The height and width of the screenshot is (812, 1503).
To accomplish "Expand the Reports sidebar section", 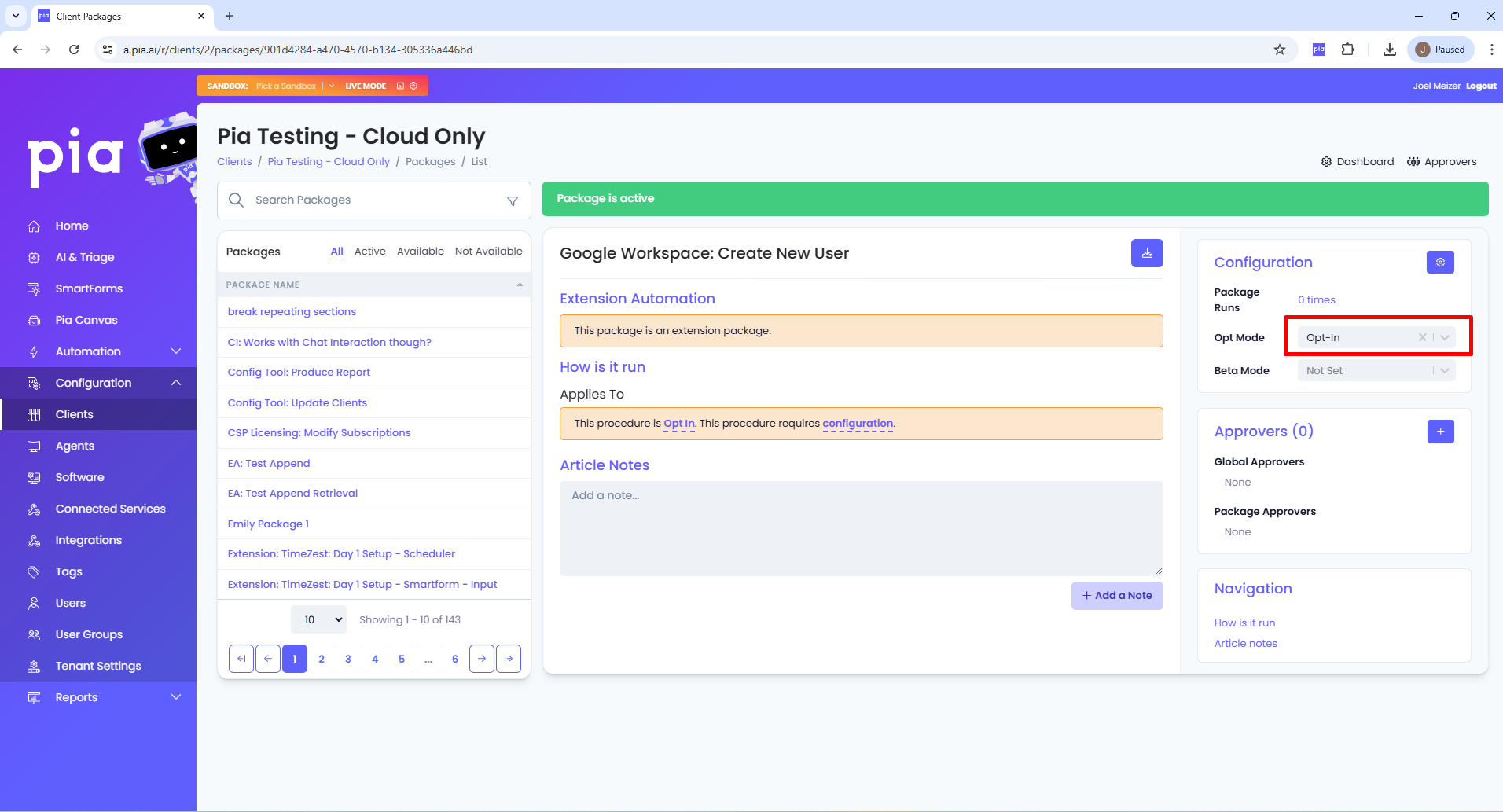I will click(x=176, y=697).
